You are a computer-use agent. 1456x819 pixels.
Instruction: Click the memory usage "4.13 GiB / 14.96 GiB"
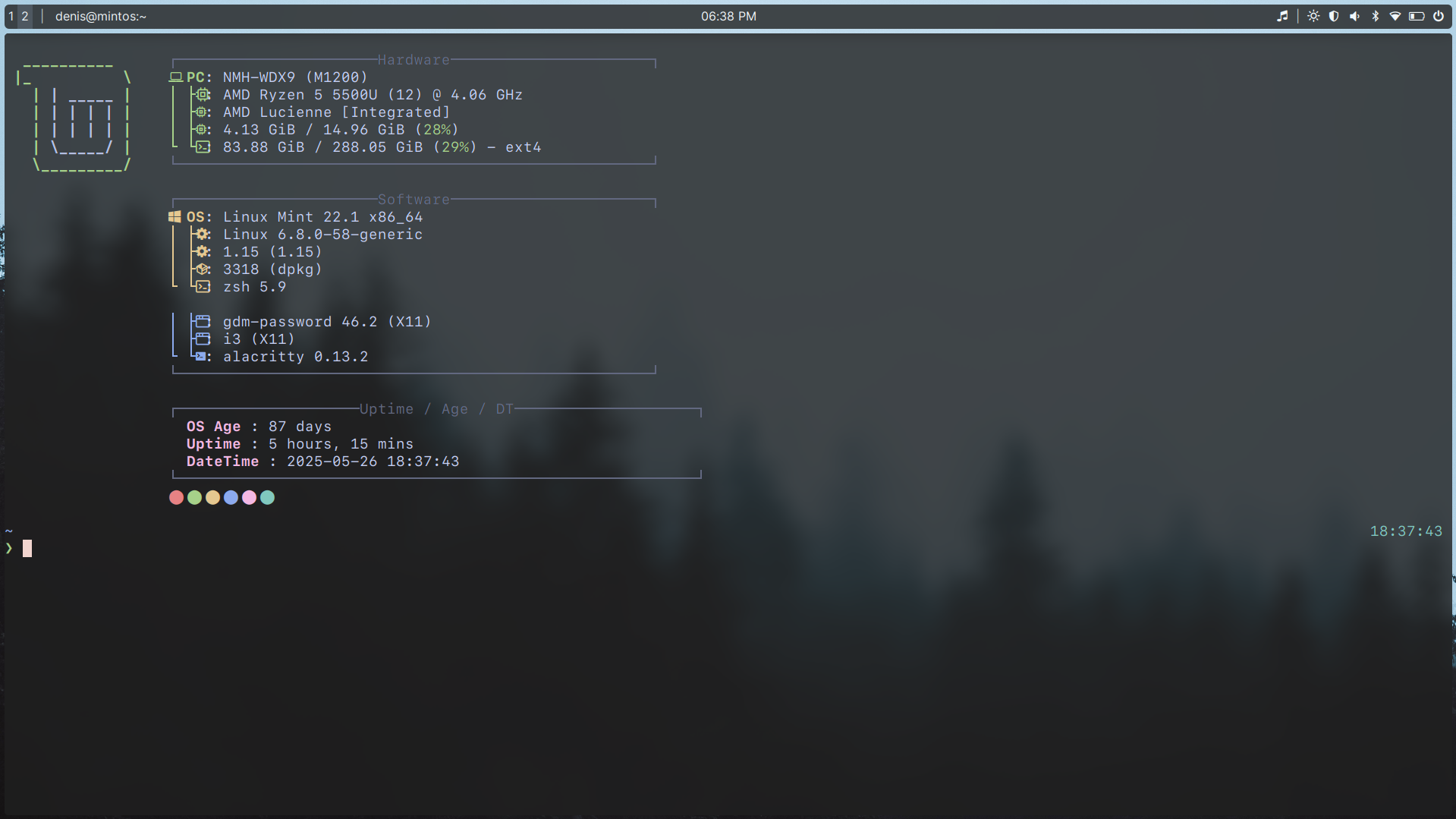[313, 130]
